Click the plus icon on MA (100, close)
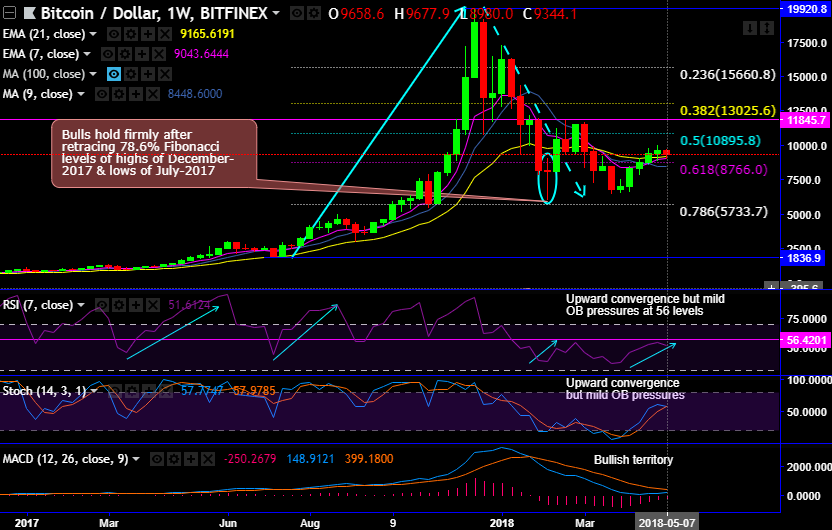 tap(148, 74)
